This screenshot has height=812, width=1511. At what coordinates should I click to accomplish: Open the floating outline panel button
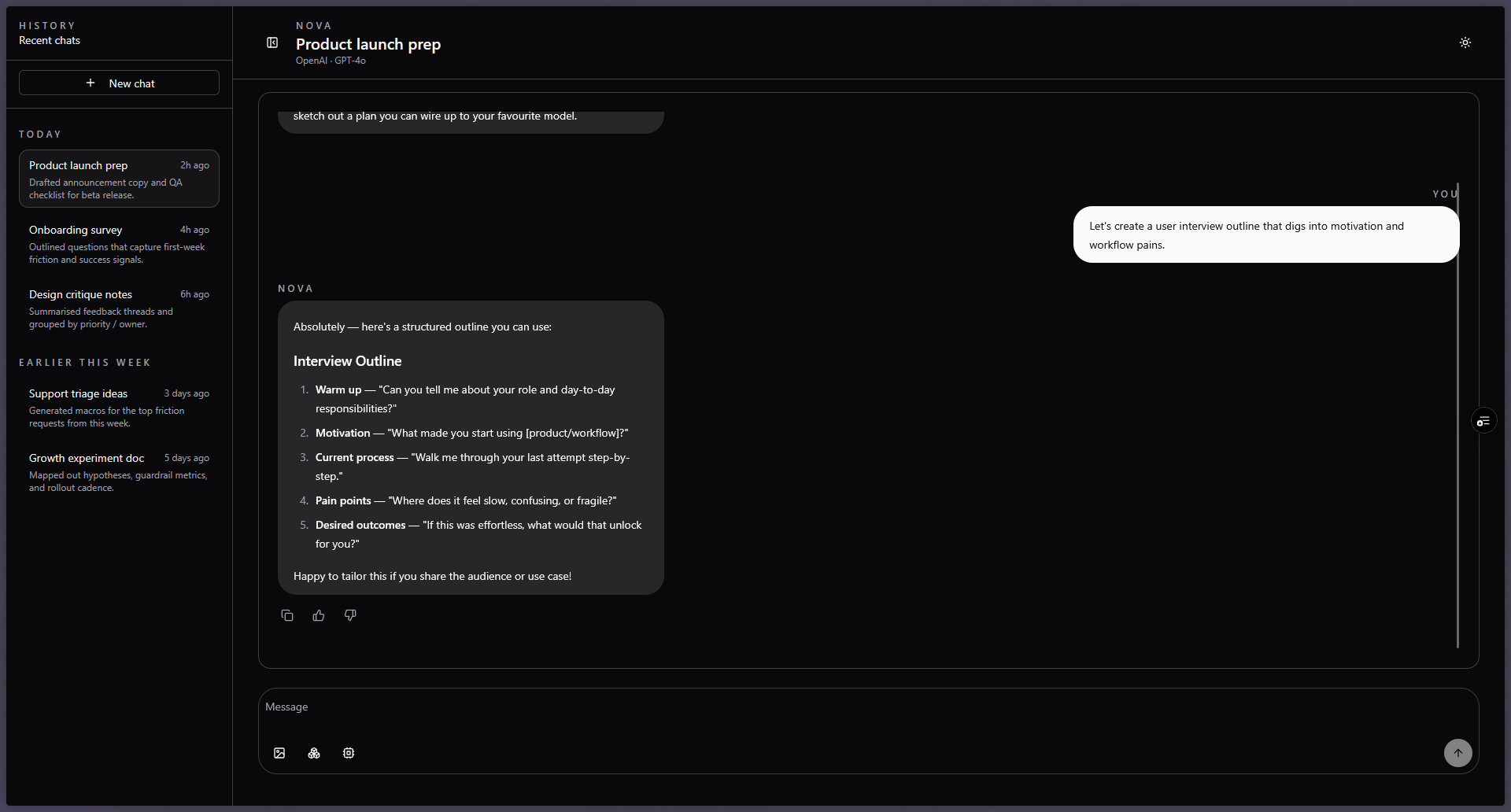click(1483, 421)
